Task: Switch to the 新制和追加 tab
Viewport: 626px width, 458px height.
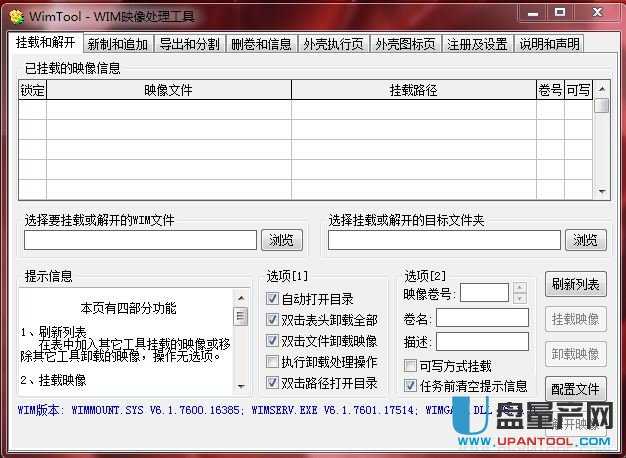Action: click(x=119, y=44)
